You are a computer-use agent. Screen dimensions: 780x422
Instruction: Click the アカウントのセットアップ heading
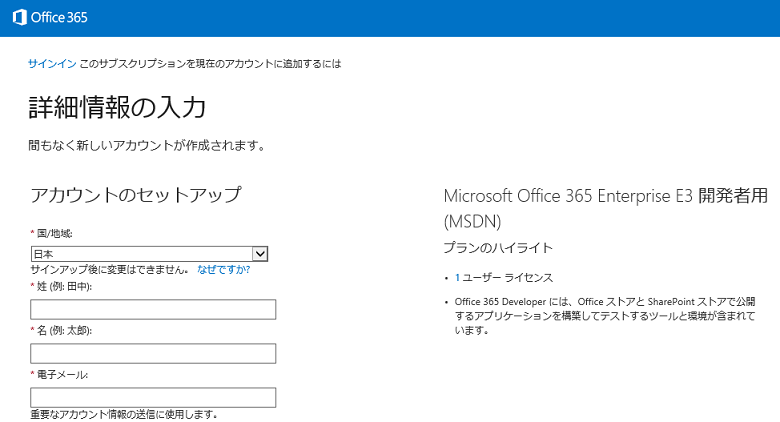coord(136,195)
